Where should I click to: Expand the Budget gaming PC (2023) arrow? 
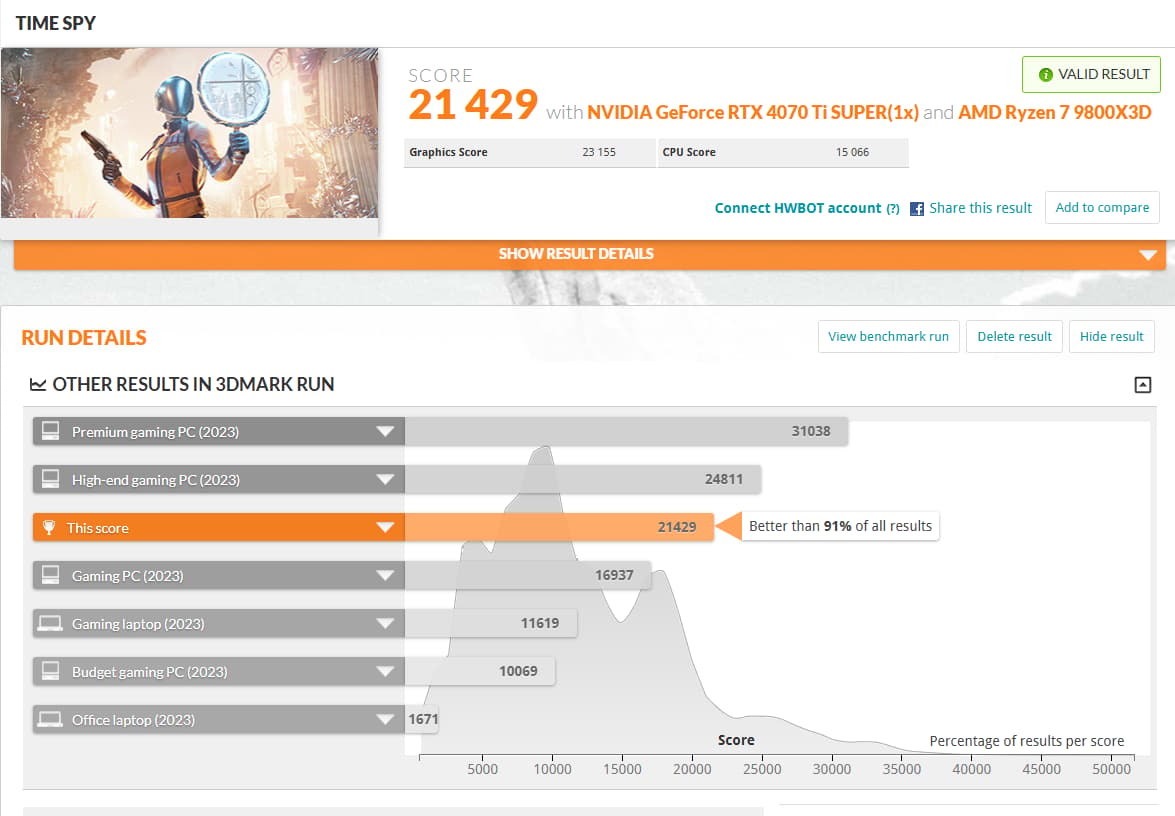tap(385, 671)
